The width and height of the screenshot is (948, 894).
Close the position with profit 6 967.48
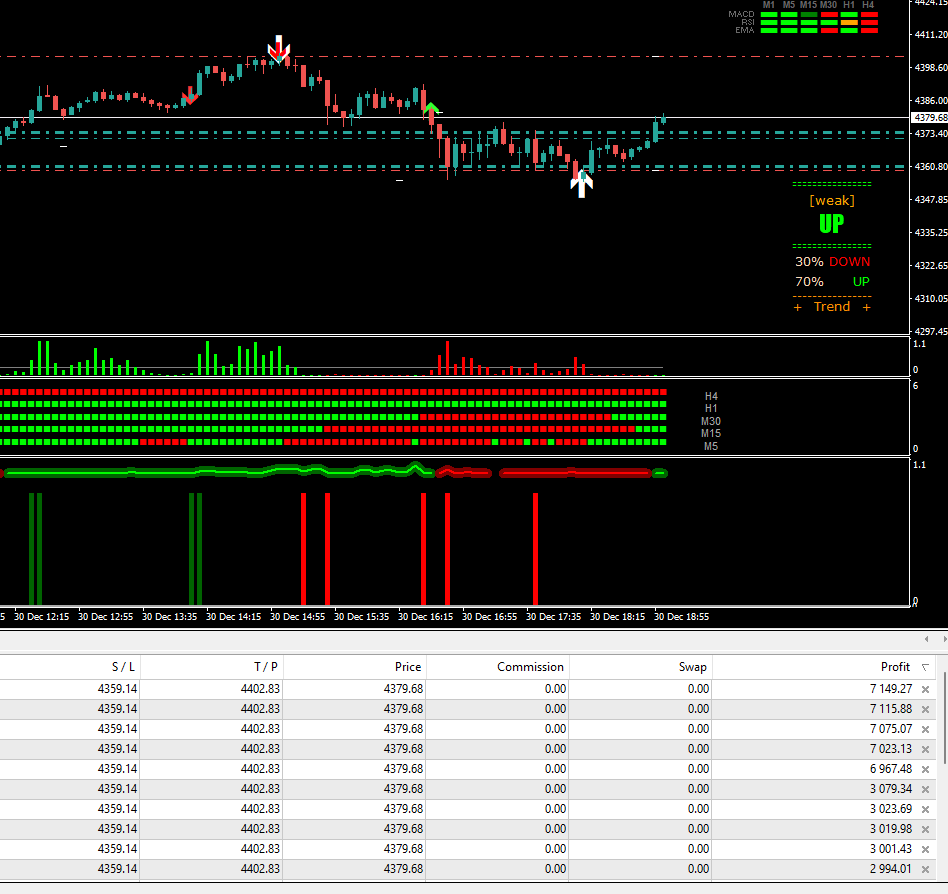point(925,769)
